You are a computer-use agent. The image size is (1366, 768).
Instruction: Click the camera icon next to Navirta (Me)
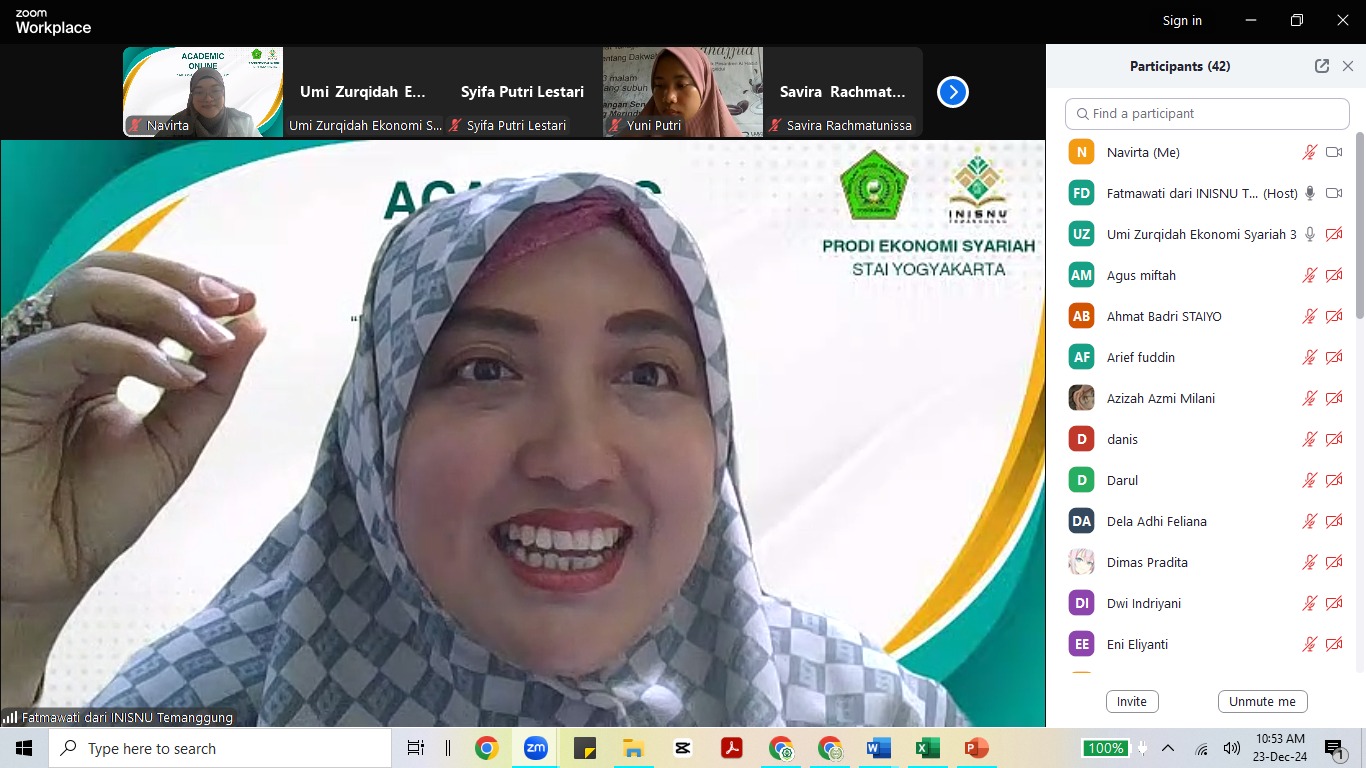click(x=1333, y=153)
